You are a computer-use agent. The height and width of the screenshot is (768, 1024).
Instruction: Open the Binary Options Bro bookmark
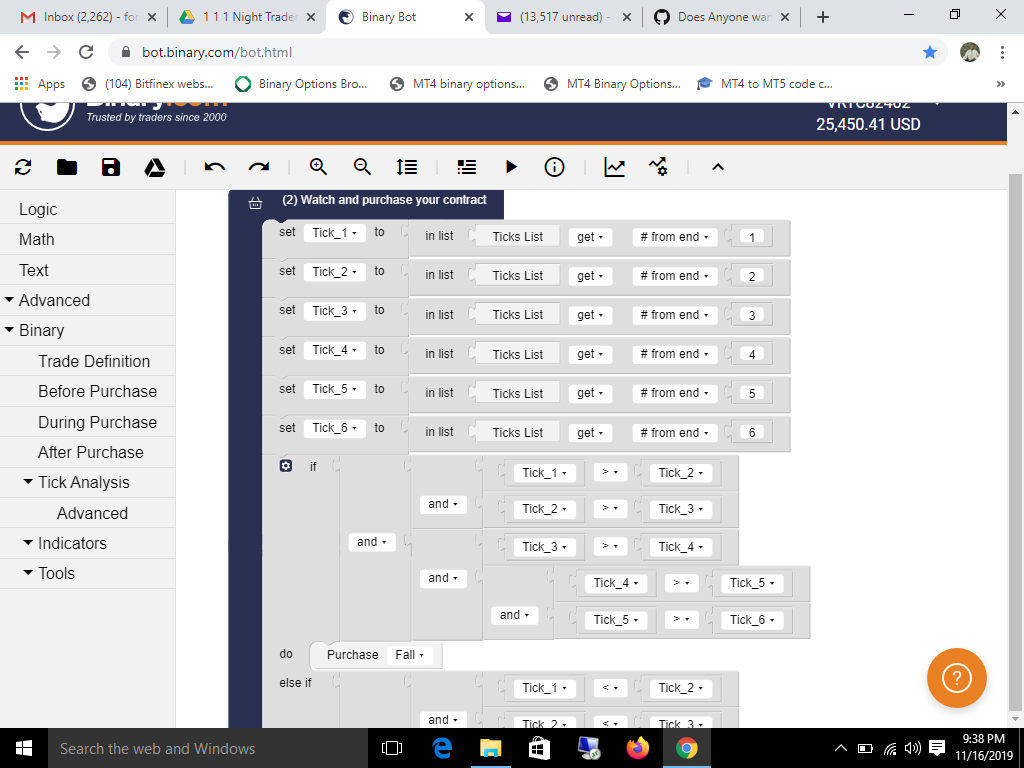point(302,84)
